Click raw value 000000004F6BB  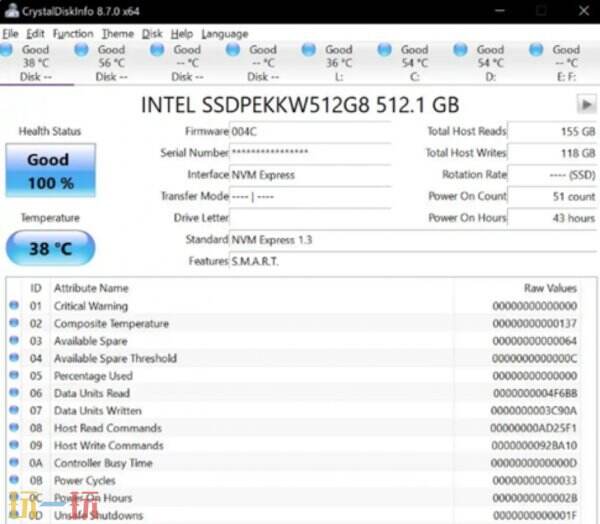click(x=535, y=393)
